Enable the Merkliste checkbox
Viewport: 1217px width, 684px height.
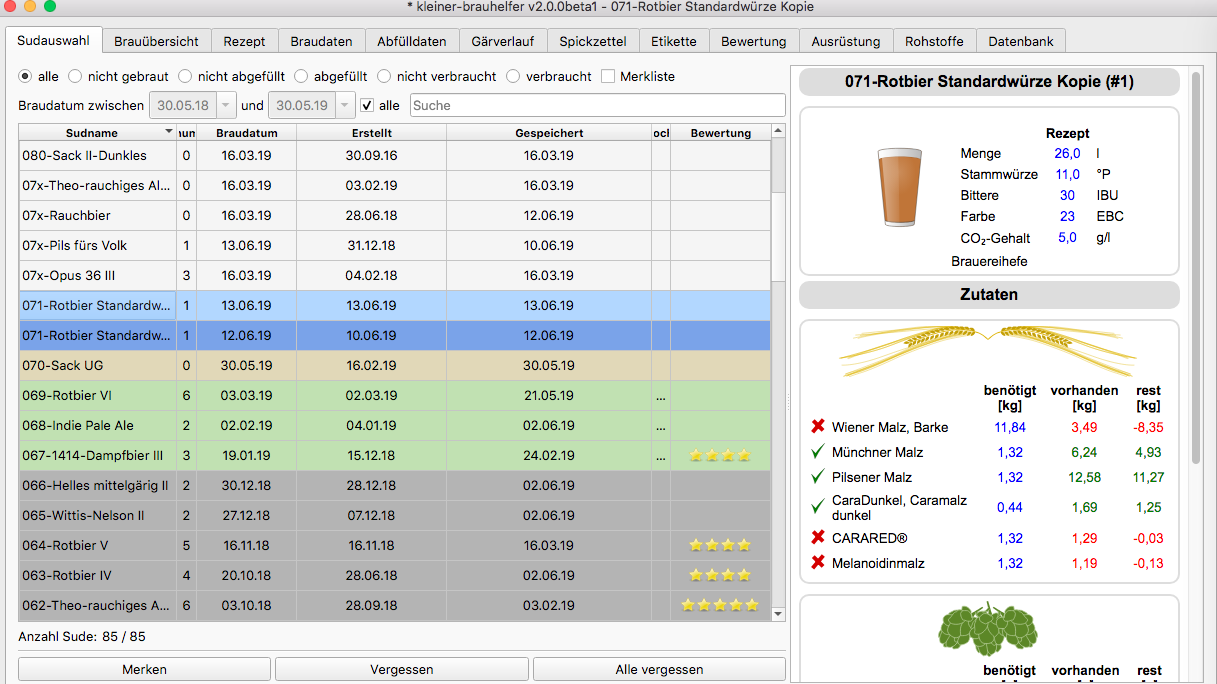click(608, 76)
